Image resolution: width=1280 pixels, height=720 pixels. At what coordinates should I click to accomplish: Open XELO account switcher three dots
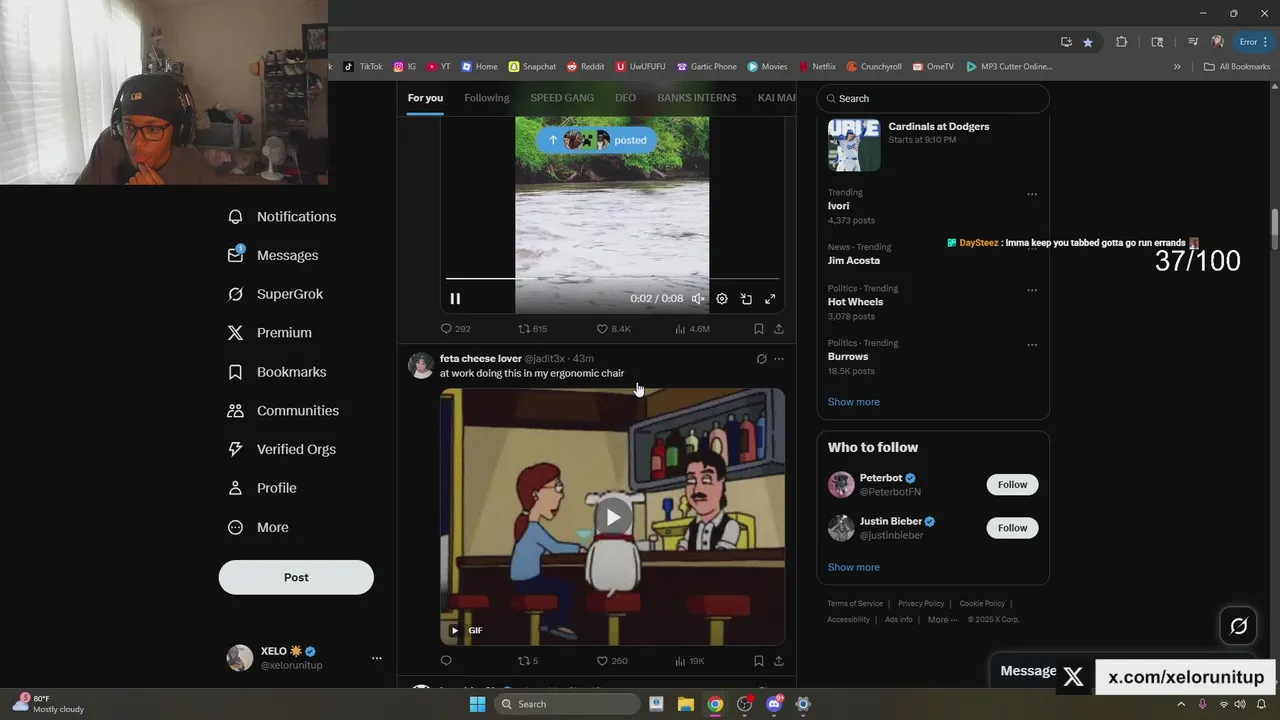click(377, 658)
